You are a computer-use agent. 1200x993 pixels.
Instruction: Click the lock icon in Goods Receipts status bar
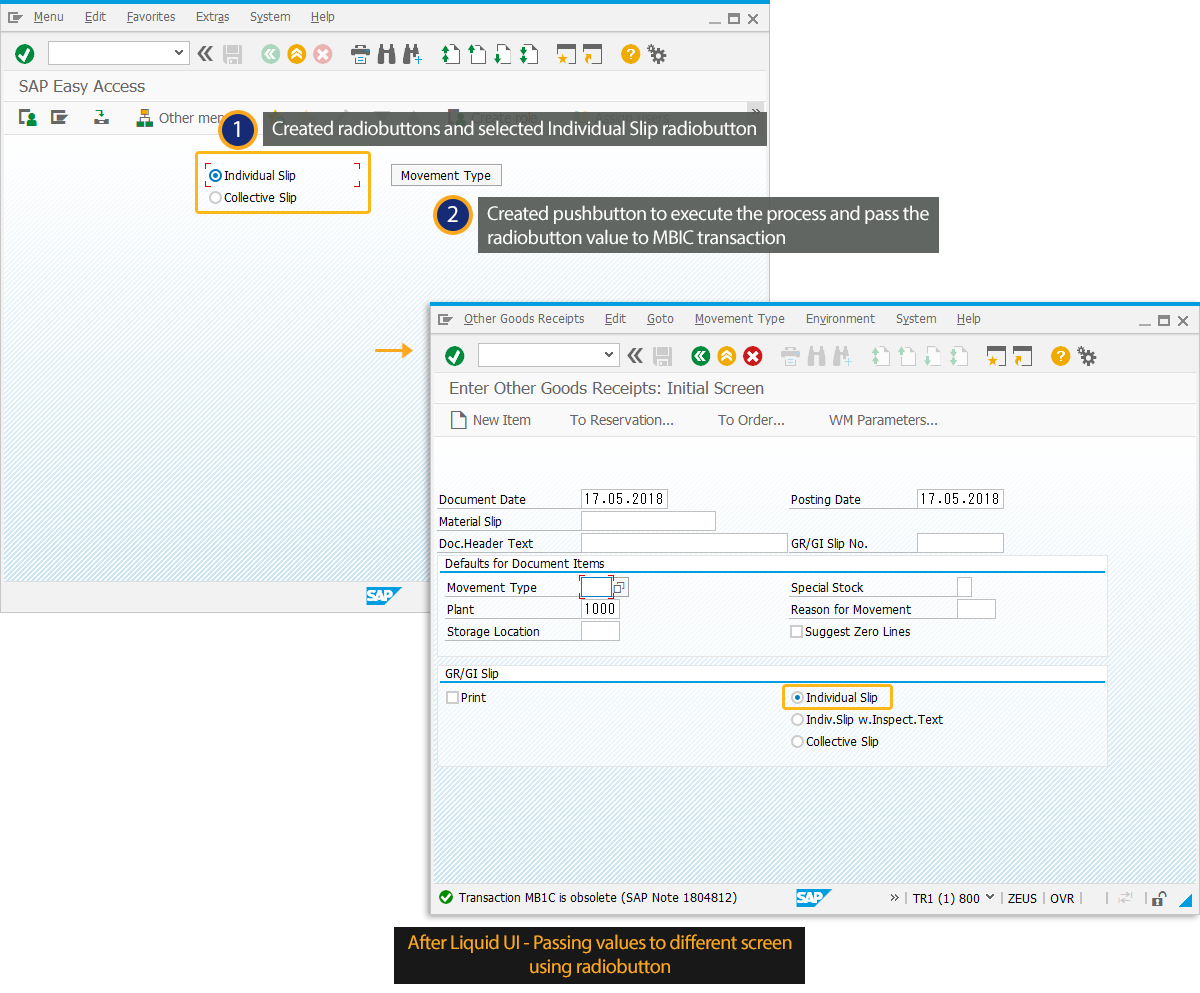1158,898
